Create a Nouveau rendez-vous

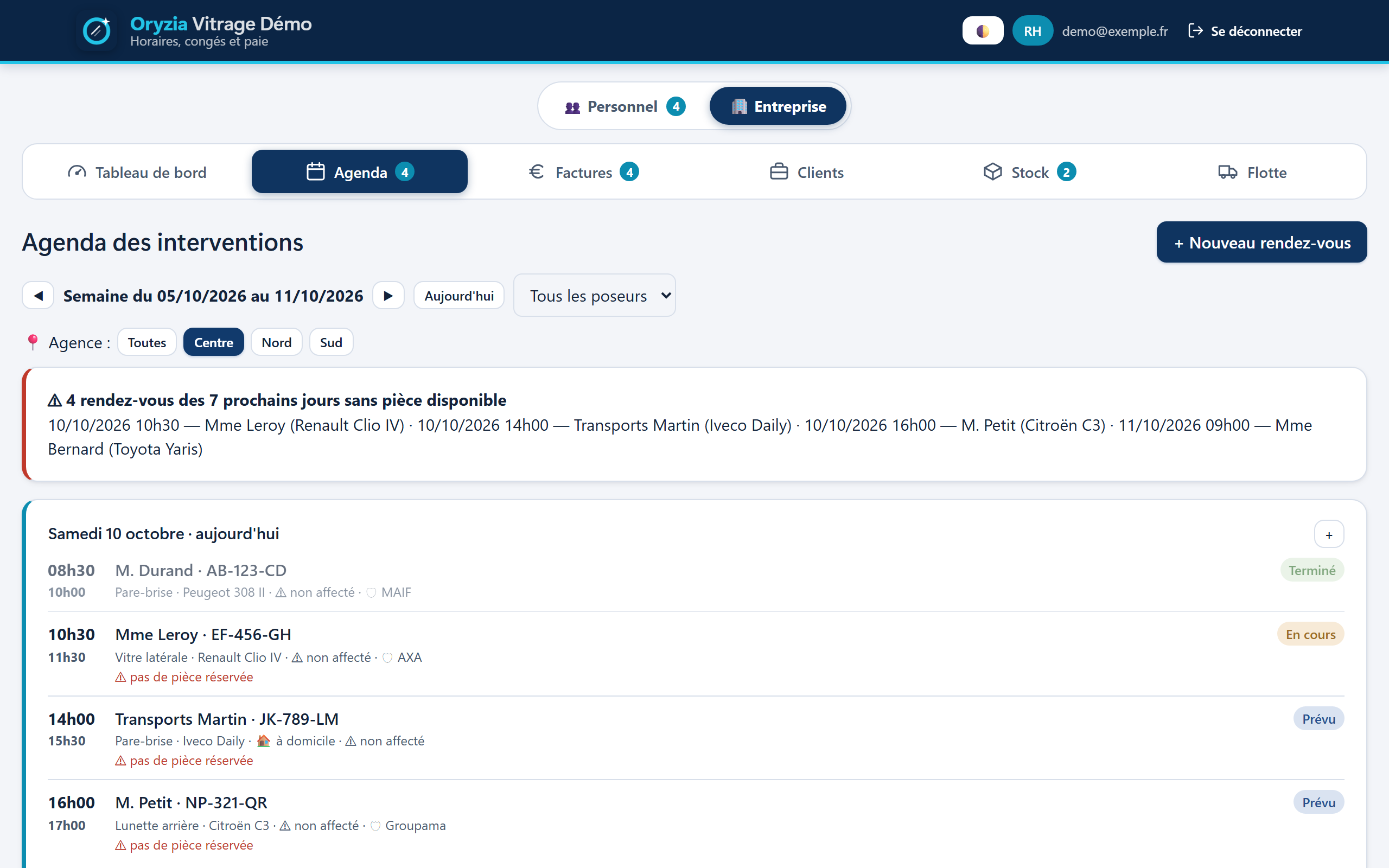pyautogui.click(x=1261, y=242)
